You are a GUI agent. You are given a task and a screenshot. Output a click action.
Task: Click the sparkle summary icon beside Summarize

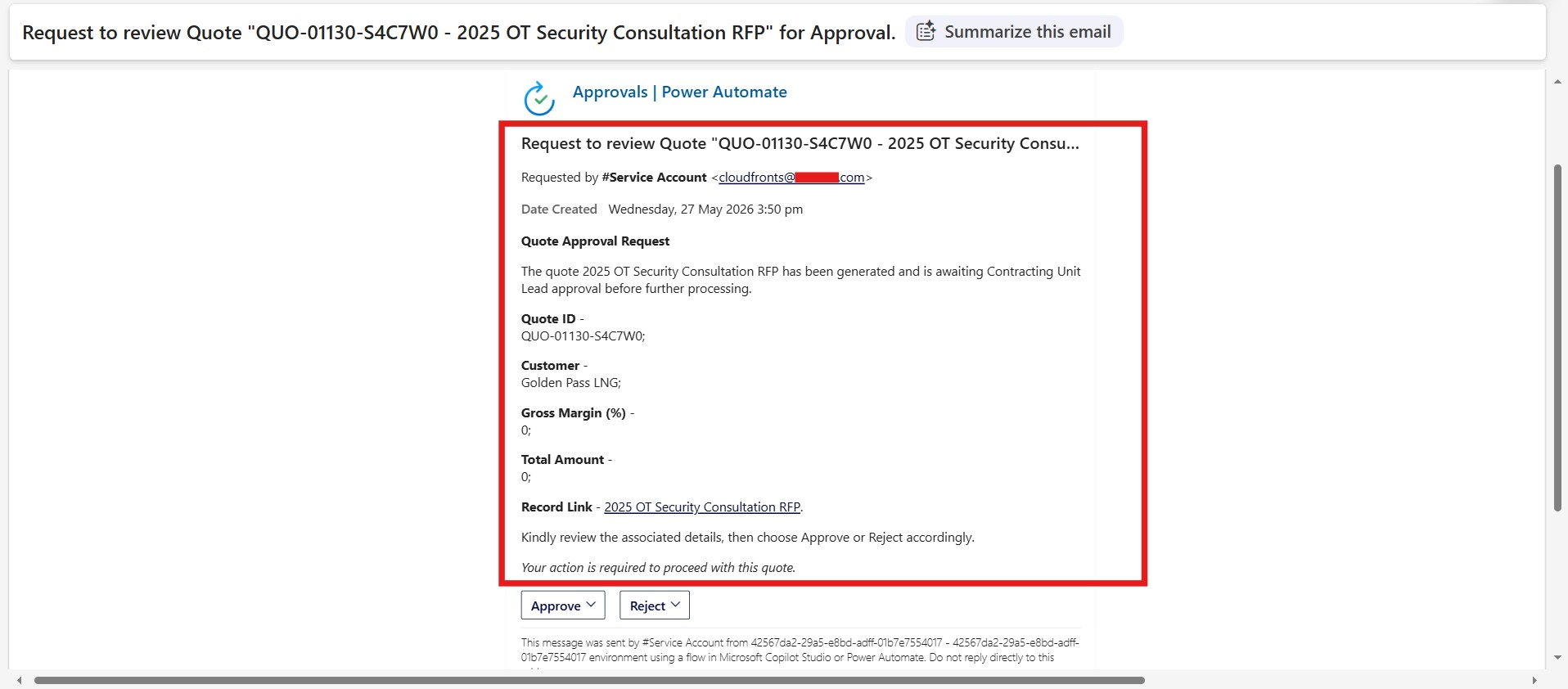(x=926, y=32)
